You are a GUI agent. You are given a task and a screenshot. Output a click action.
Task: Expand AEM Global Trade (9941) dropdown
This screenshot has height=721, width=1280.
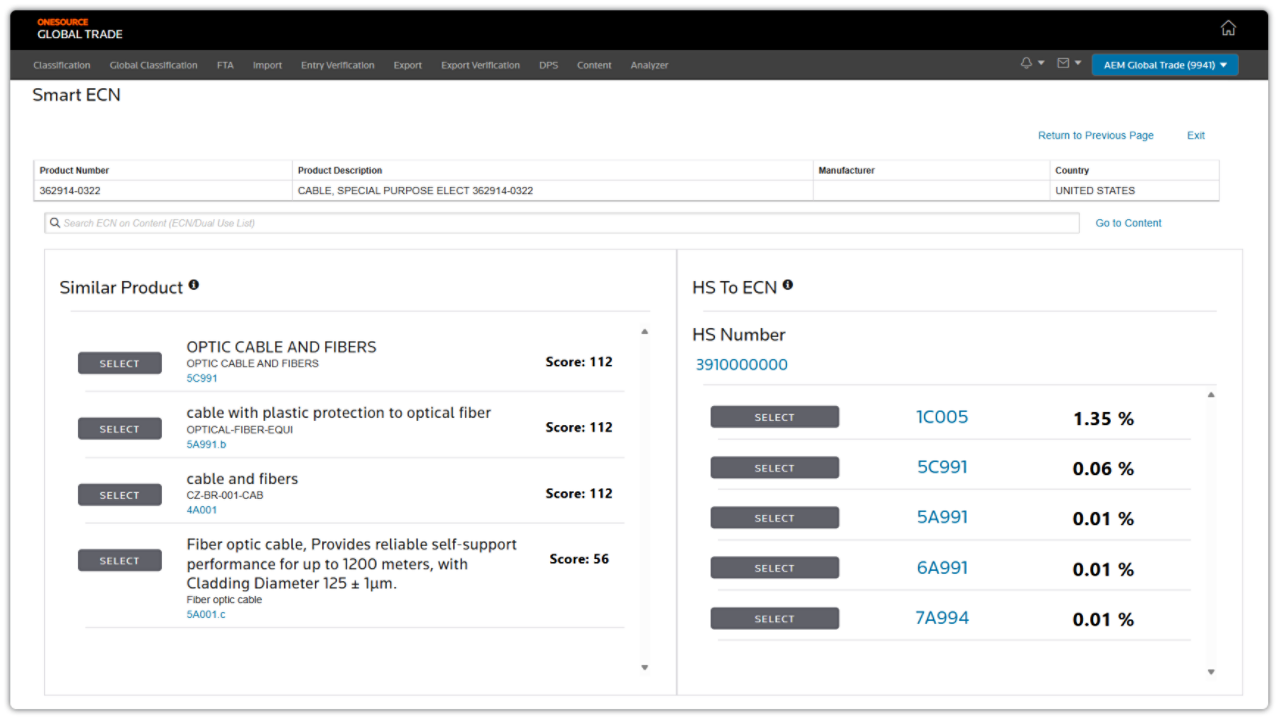click(1164, 65)
